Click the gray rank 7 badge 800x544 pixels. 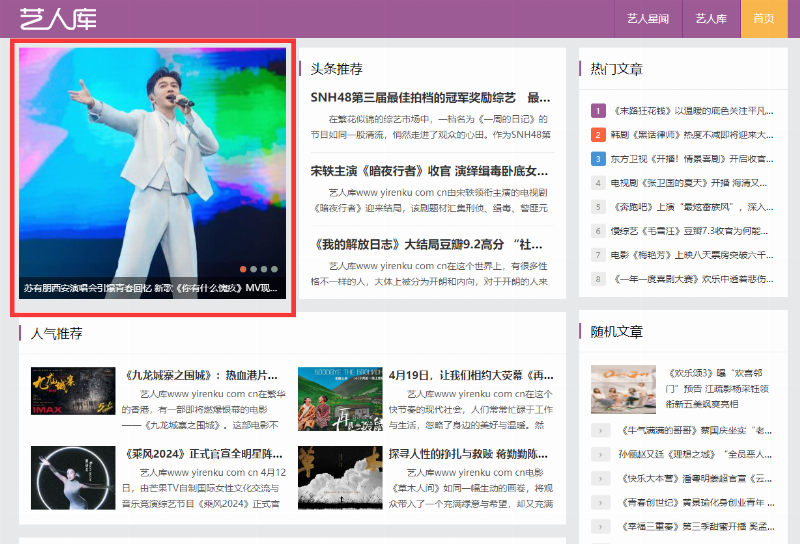598,255
